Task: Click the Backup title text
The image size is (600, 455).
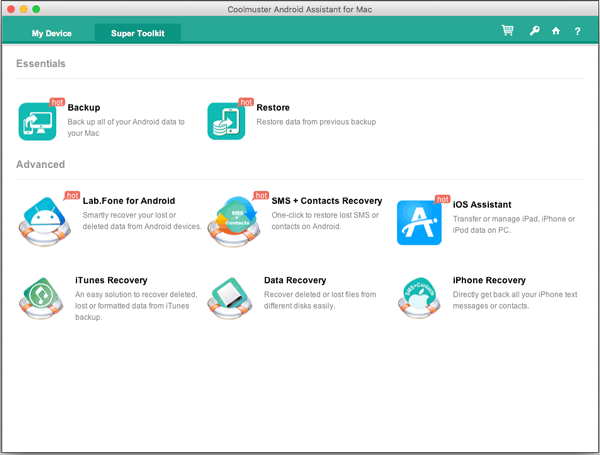Action: tap(84, 108)
